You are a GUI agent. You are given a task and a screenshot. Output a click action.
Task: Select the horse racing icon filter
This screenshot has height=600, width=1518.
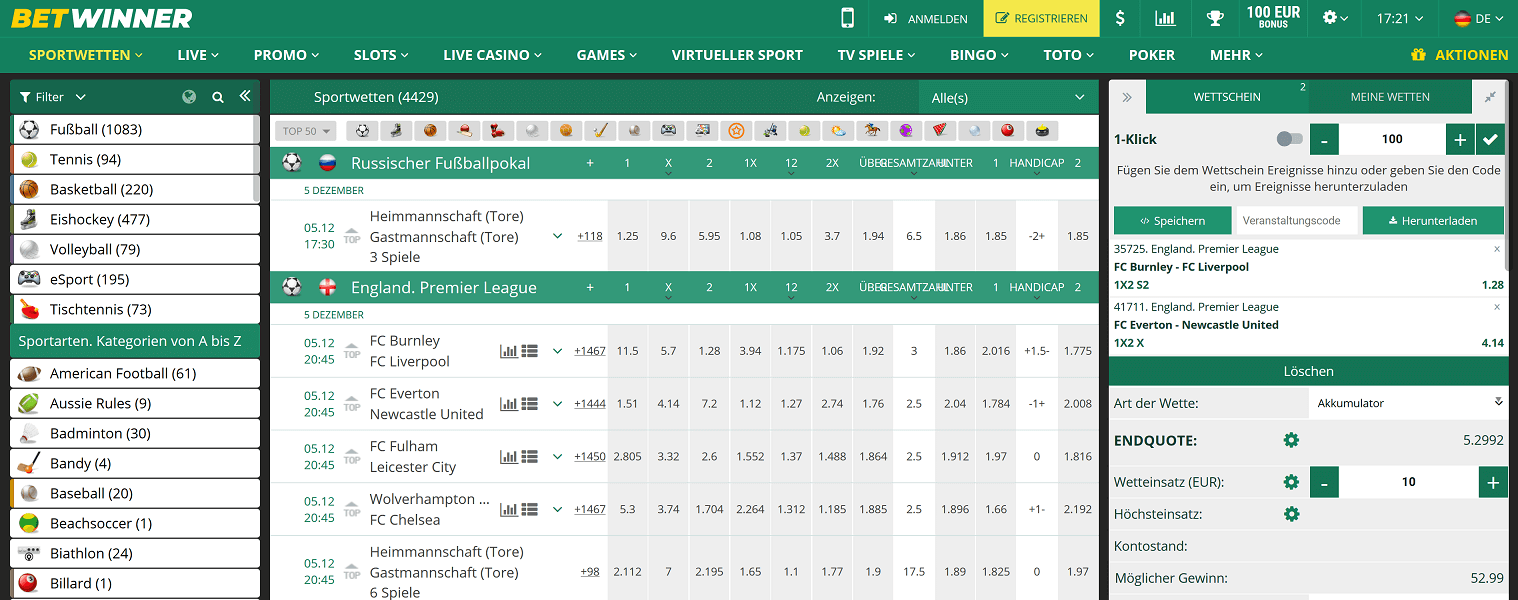pyautogui.click(x=872, y=131)
